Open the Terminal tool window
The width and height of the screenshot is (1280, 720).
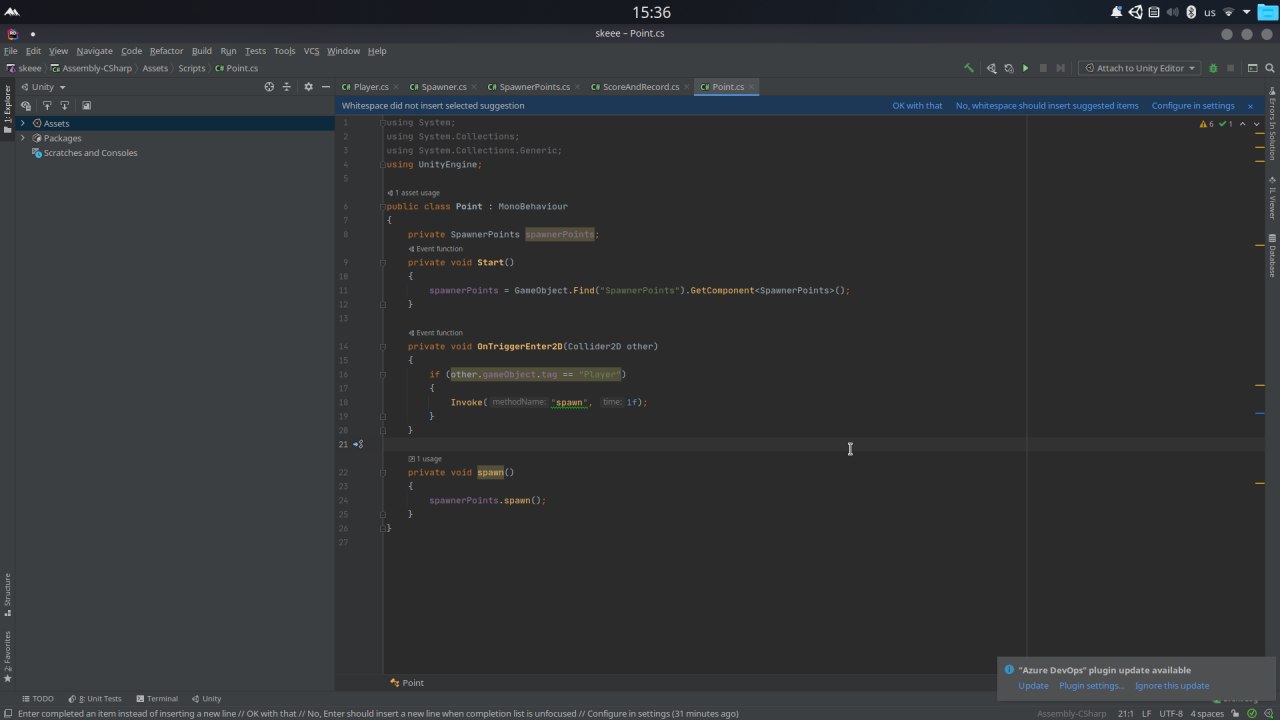(x=156, y=699)
